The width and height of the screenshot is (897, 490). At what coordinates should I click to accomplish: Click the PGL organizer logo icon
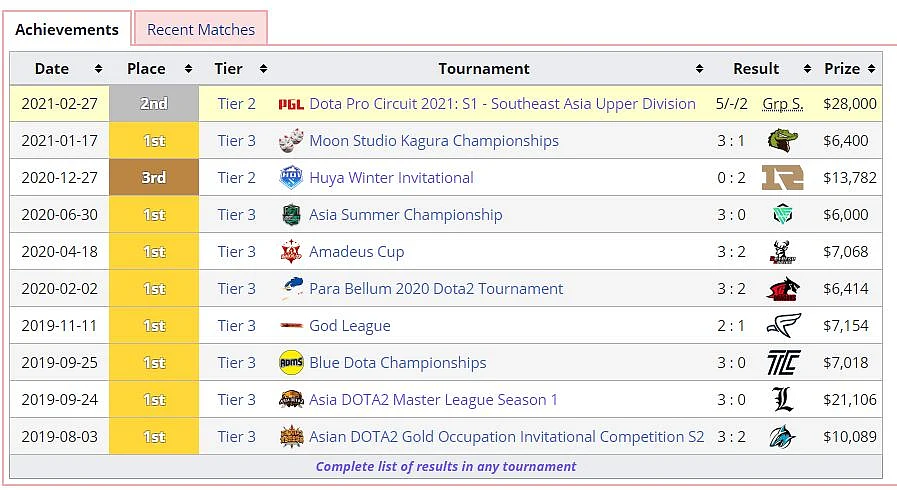pos(291,104)
